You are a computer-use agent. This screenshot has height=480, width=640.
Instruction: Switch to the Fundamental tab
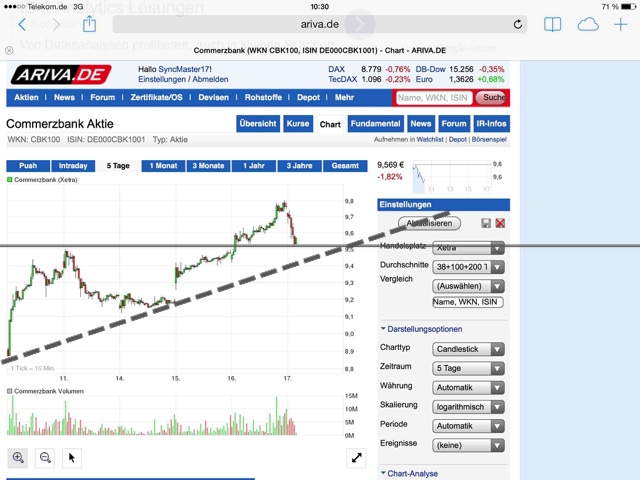(x=376, y=124)
